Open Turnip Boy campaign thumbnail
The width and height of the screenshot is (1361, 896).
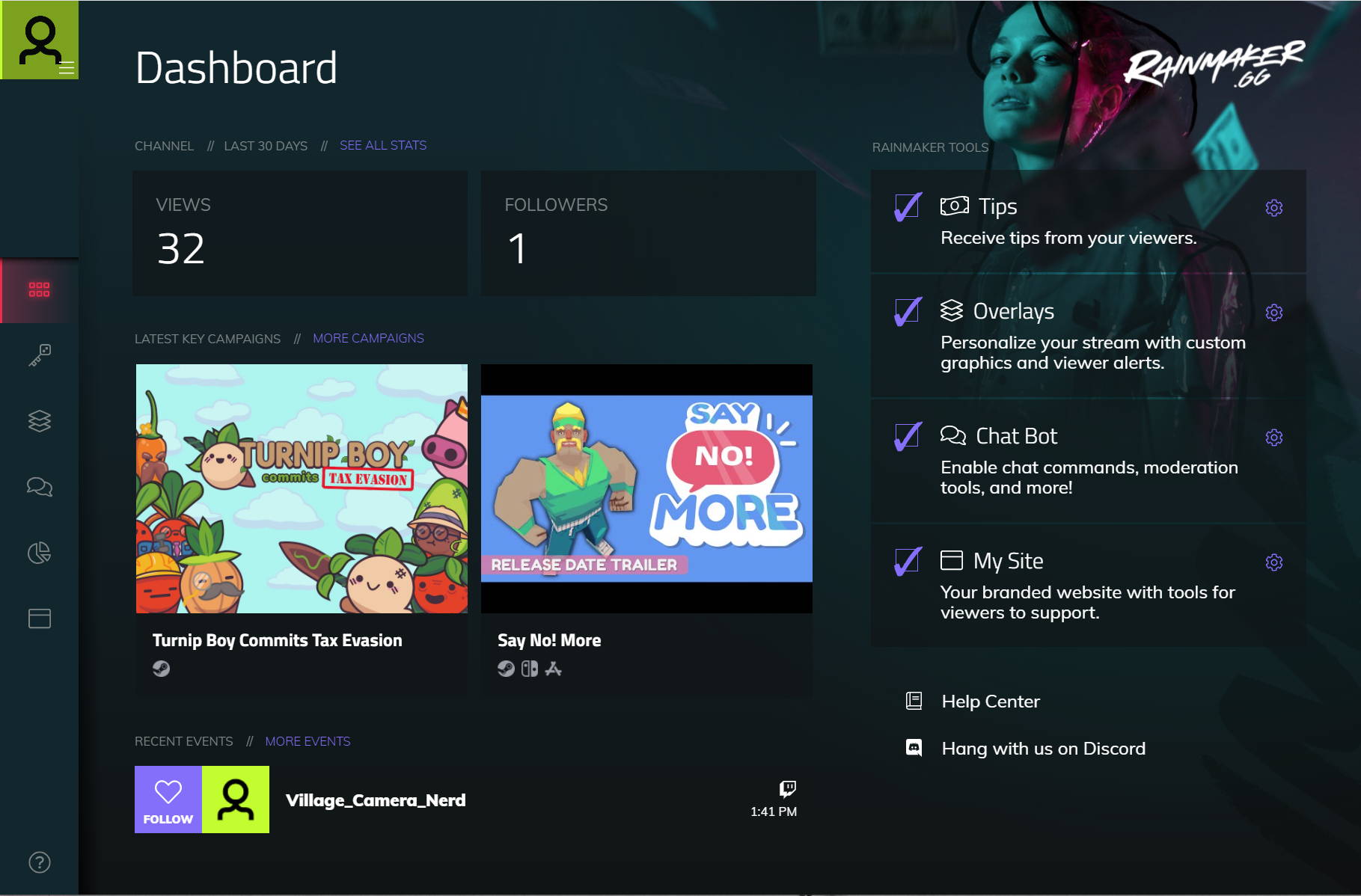tap(302, 488)
